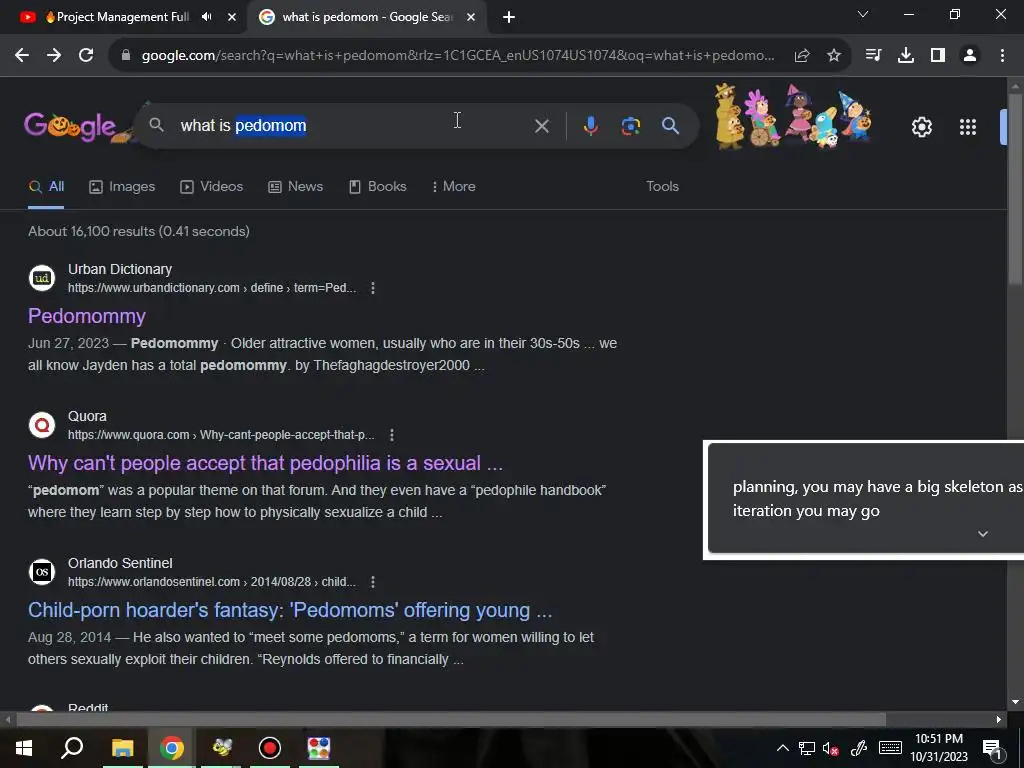1024x768 pixels.
Task: Select the All results tab
Action: click(46, 187)
